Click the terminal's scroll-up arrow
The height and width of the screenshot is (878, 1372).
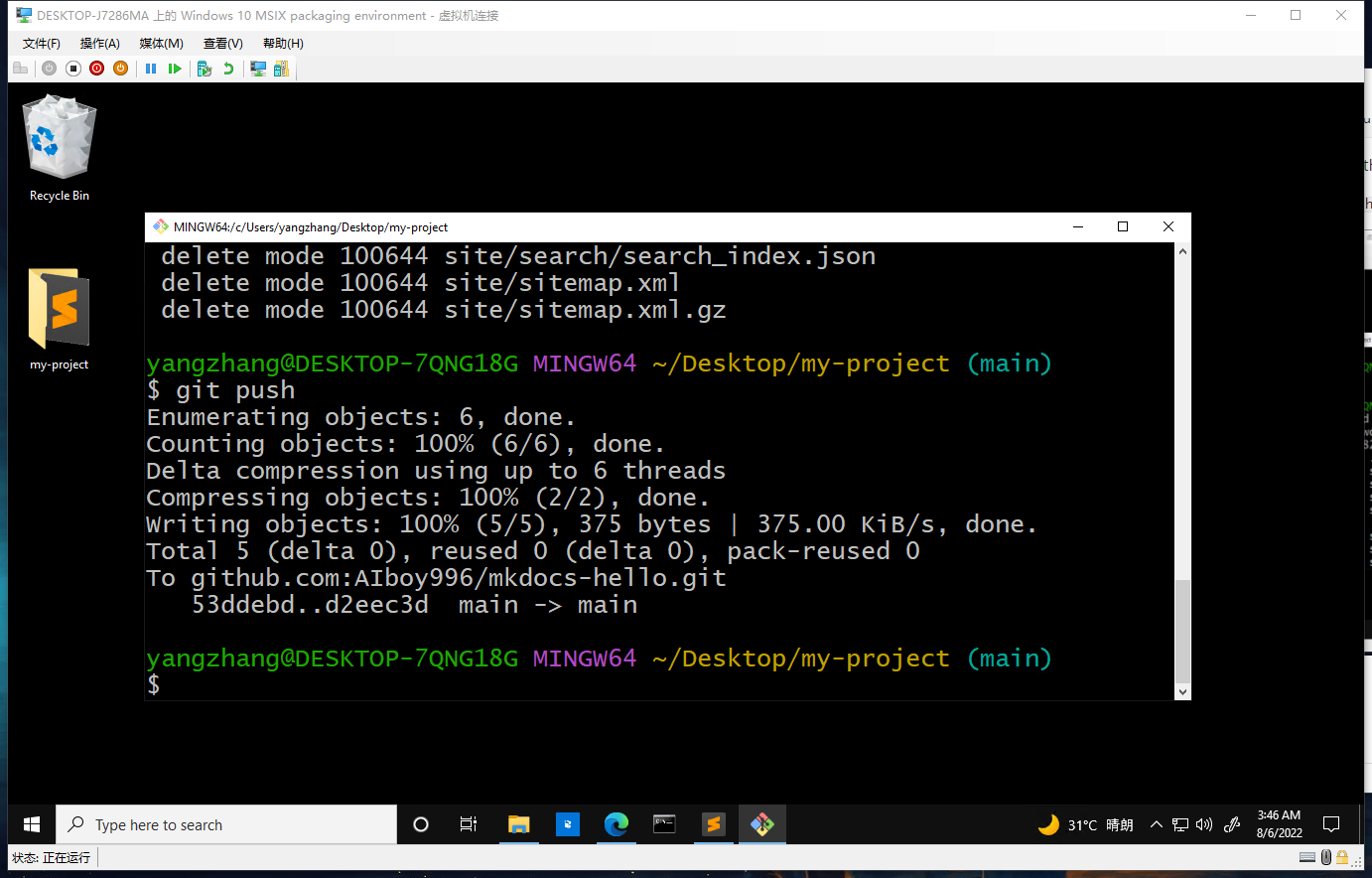1181,252
